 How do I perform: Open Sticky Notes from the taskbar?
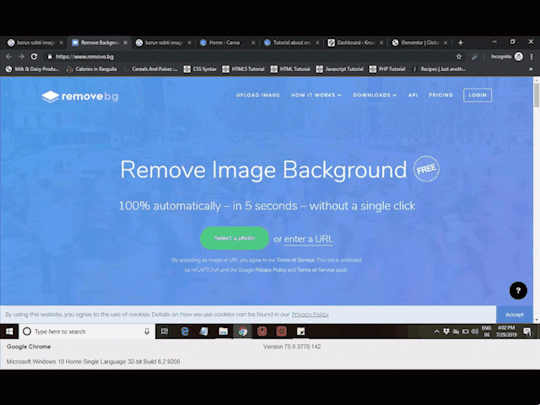coord(301,331)
